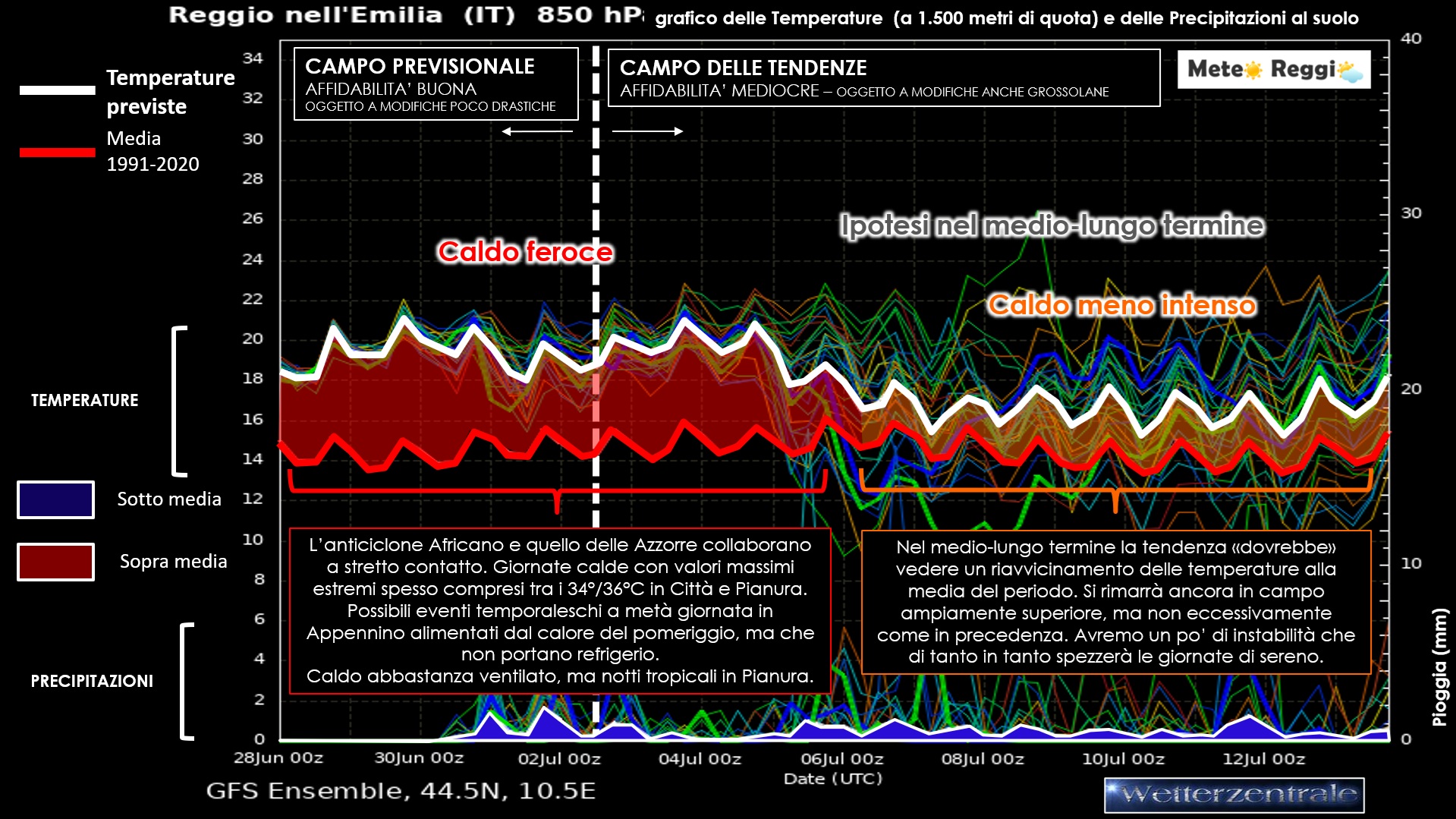The width and height of the screenshot is (1456, 819).
Task: Click the Wetterzentrale logo
Action: point(1234,795)
